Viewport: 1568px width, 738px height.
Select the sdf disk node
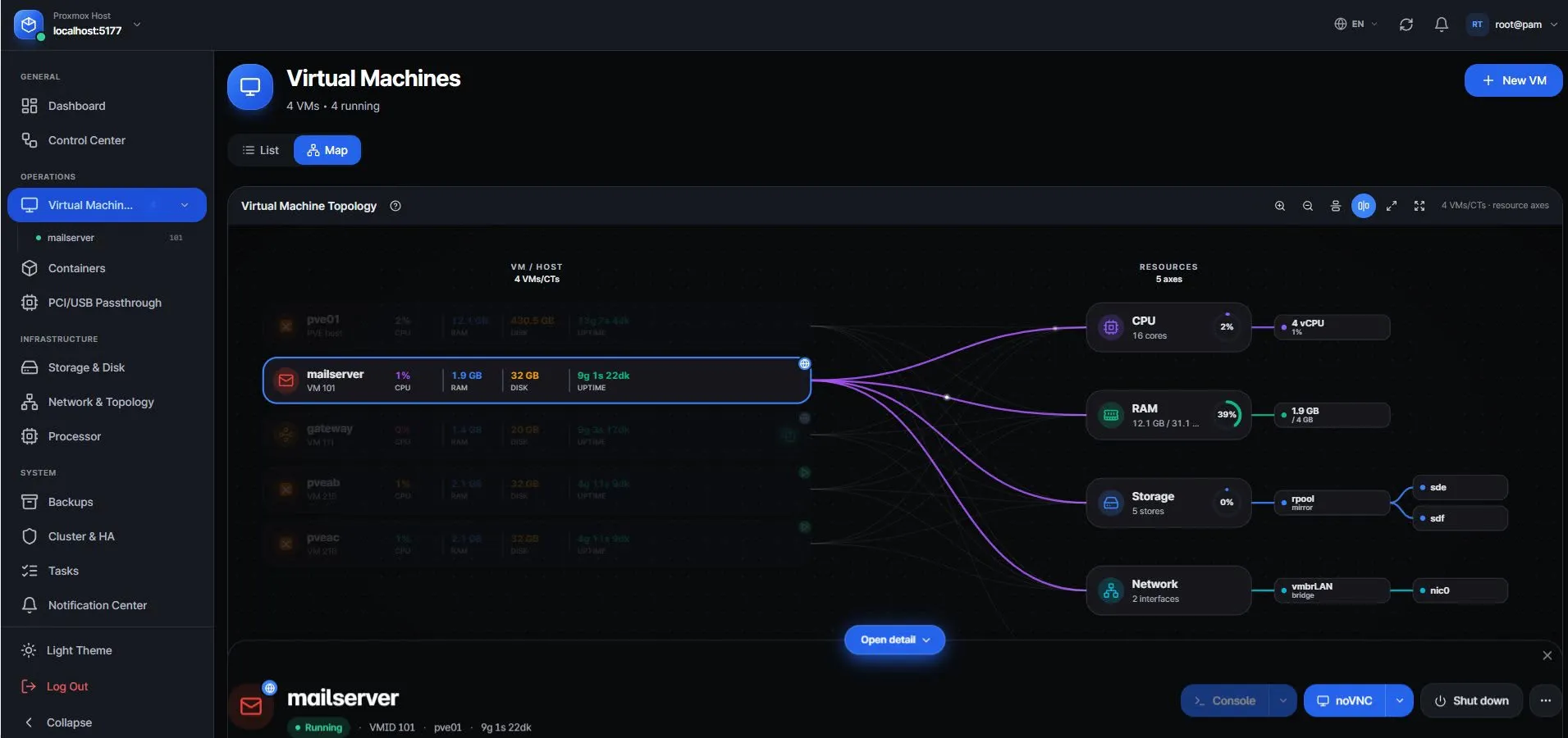click(x=1461, y=518)
